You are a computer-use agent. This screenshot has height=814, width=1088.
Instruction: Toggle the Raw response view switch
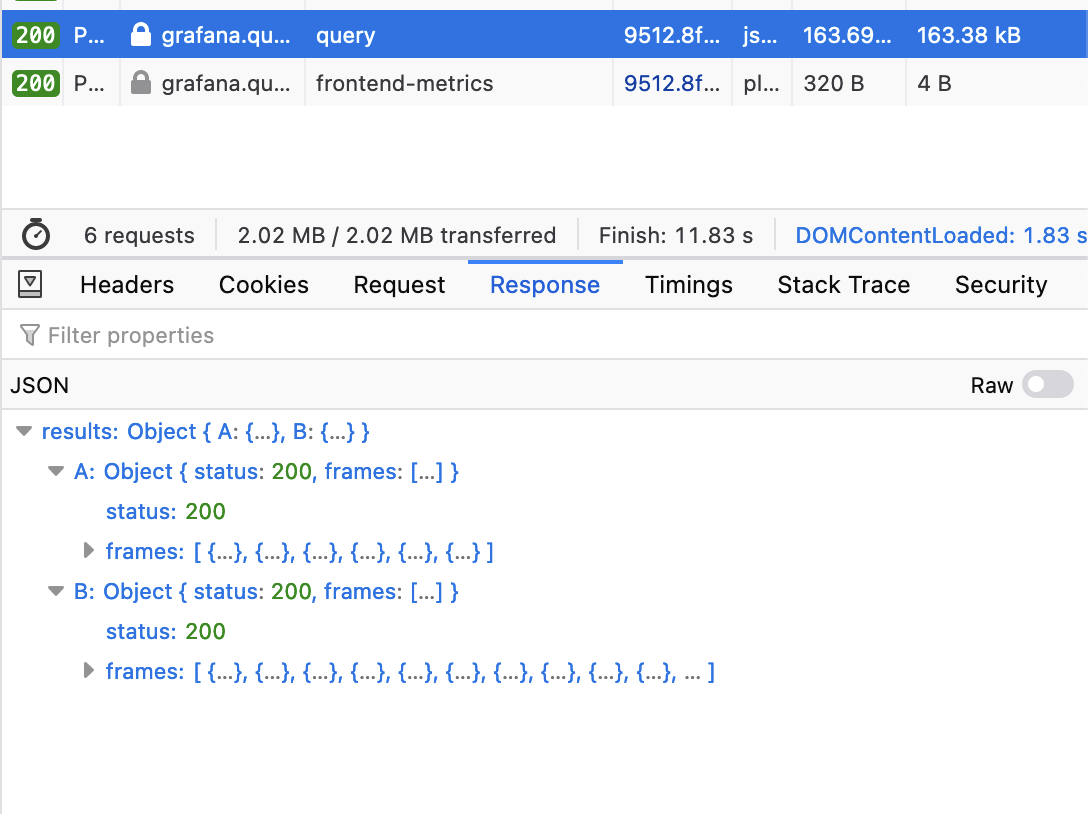[1047, 385]
